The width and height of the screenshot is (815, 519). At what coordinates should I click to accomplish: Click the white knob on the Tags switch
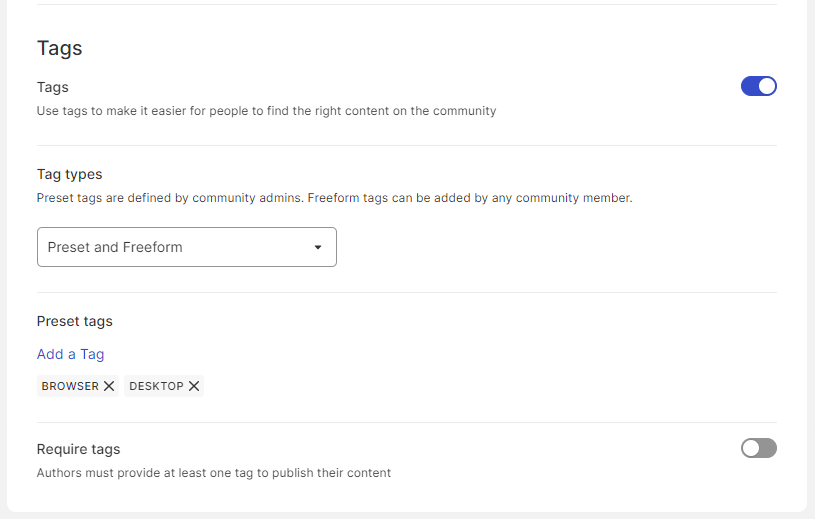coord(767,86)
